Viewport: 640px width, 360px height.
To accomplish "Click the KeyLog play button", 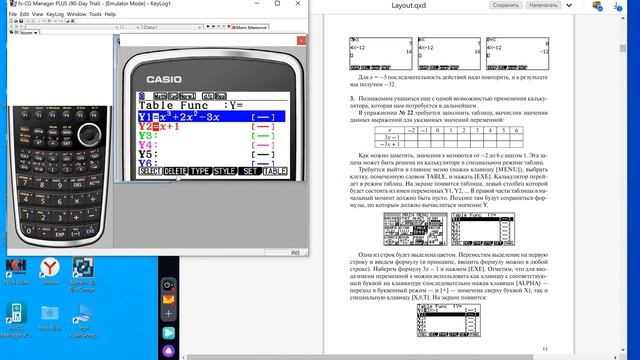I will click(x=208, y=27).
